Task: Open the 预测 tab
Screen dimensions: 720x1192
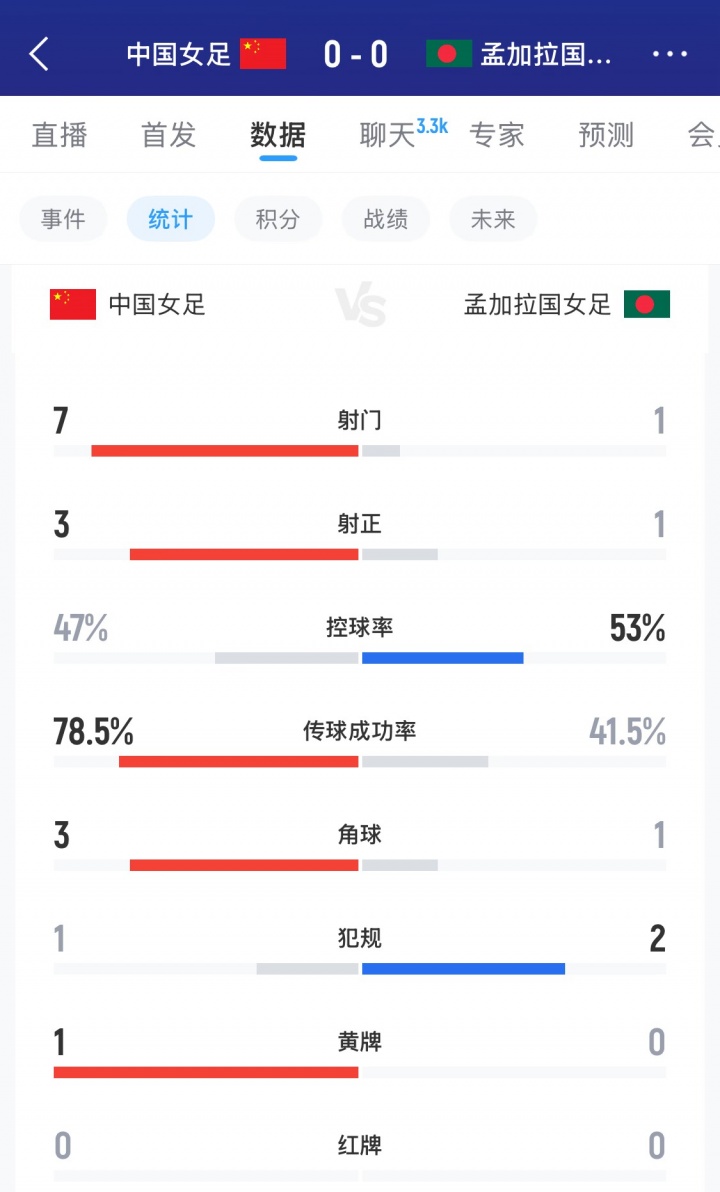Action: click(606, 135)
